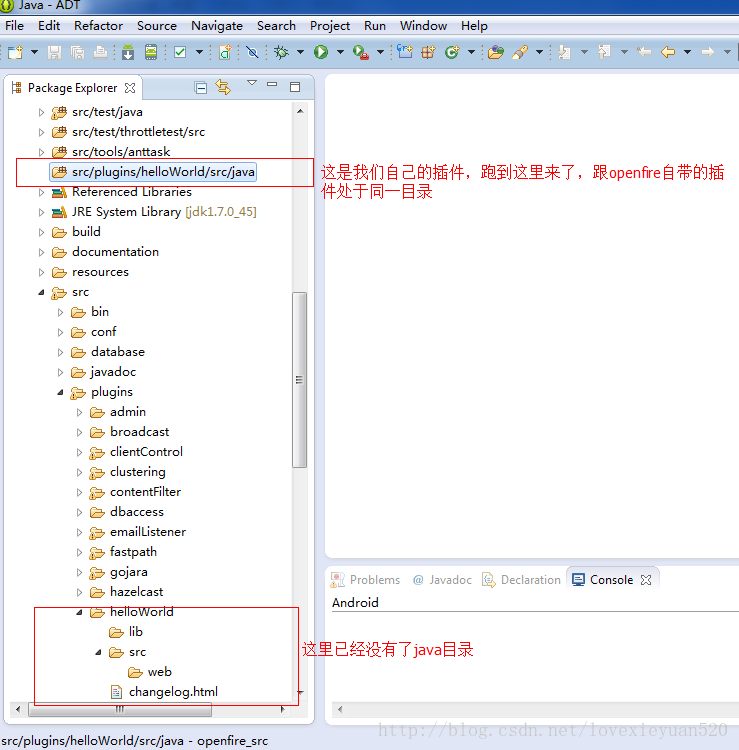This screenshot has width=739, height=750.
Task: Click the New Android XML file icon
Action: [x=225, y=52]
